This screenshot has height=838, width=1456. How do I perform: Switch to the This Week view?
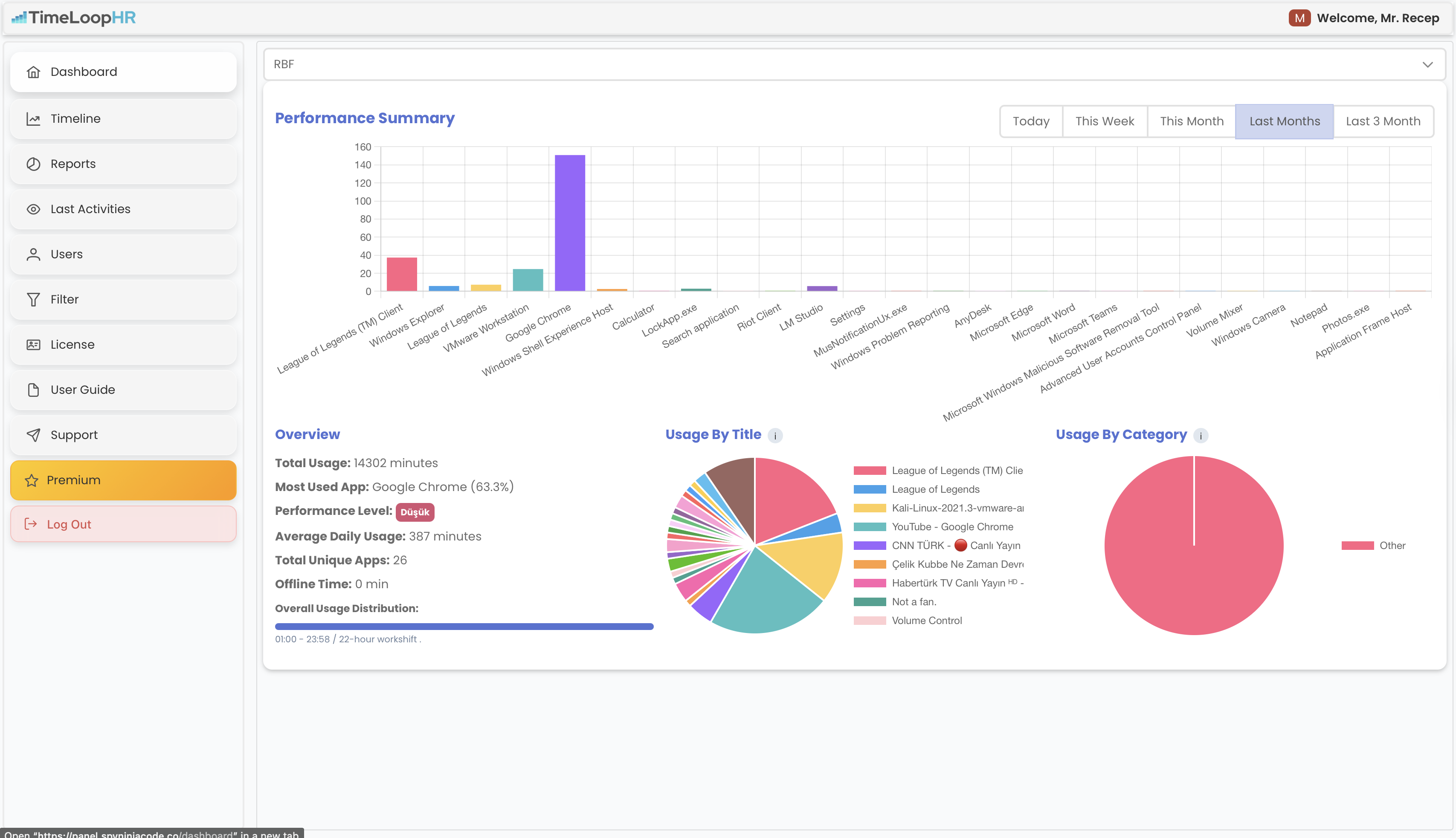point(1104,121)
